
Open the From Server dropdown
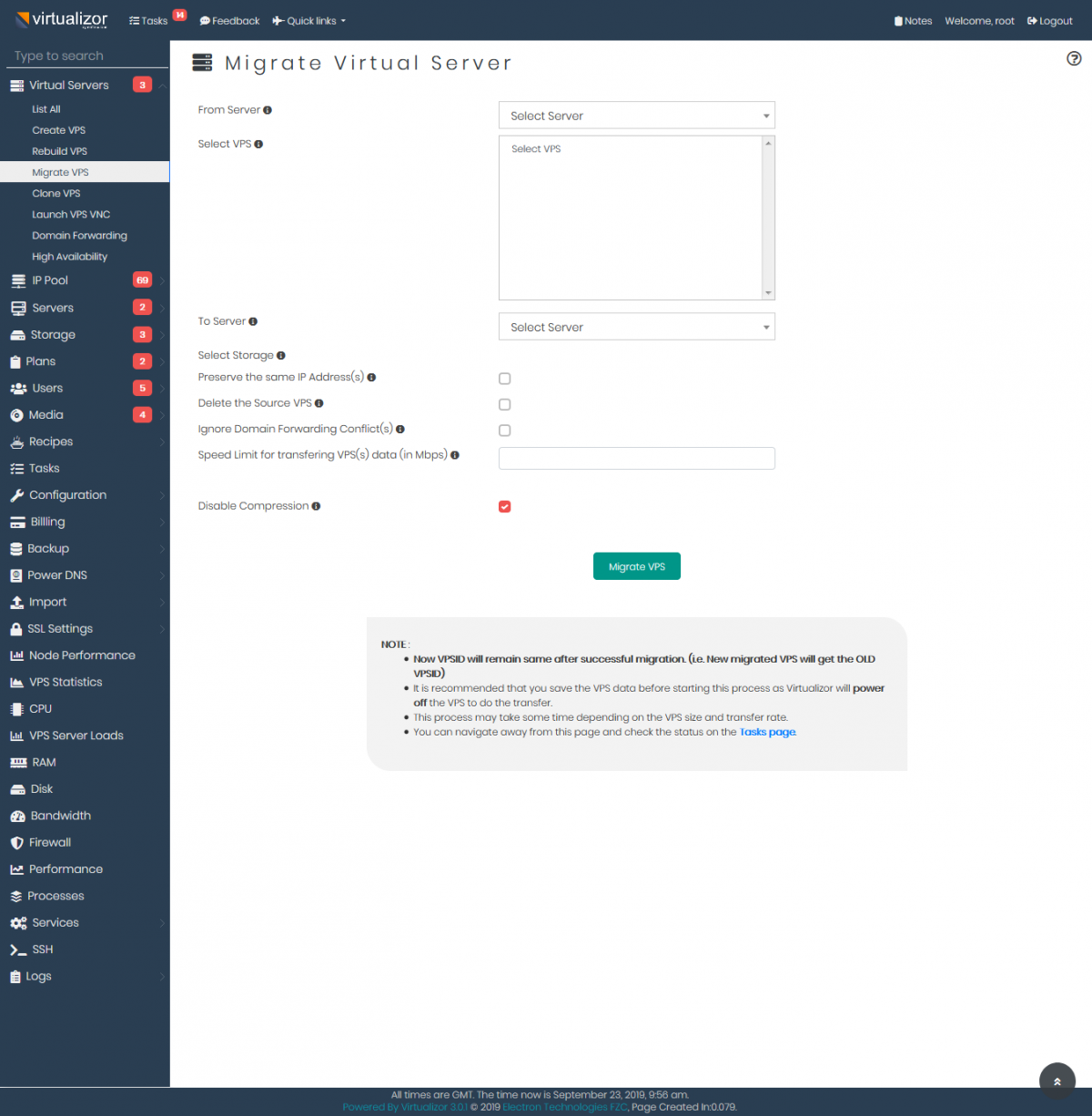[636, 116]
